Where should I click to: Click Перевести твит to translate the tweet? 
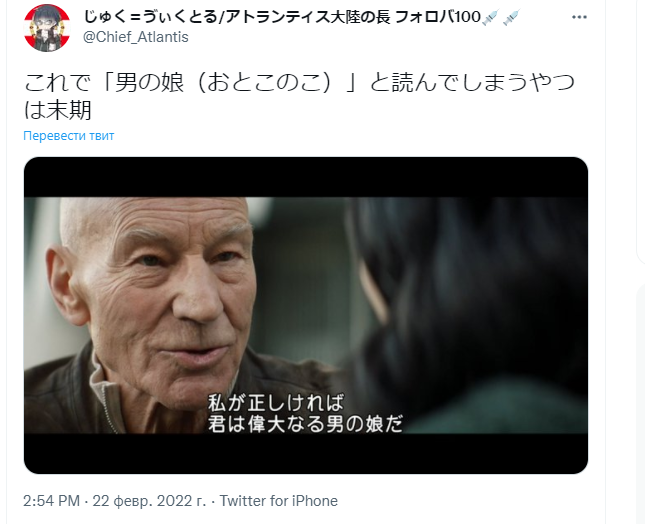point(69,136)
